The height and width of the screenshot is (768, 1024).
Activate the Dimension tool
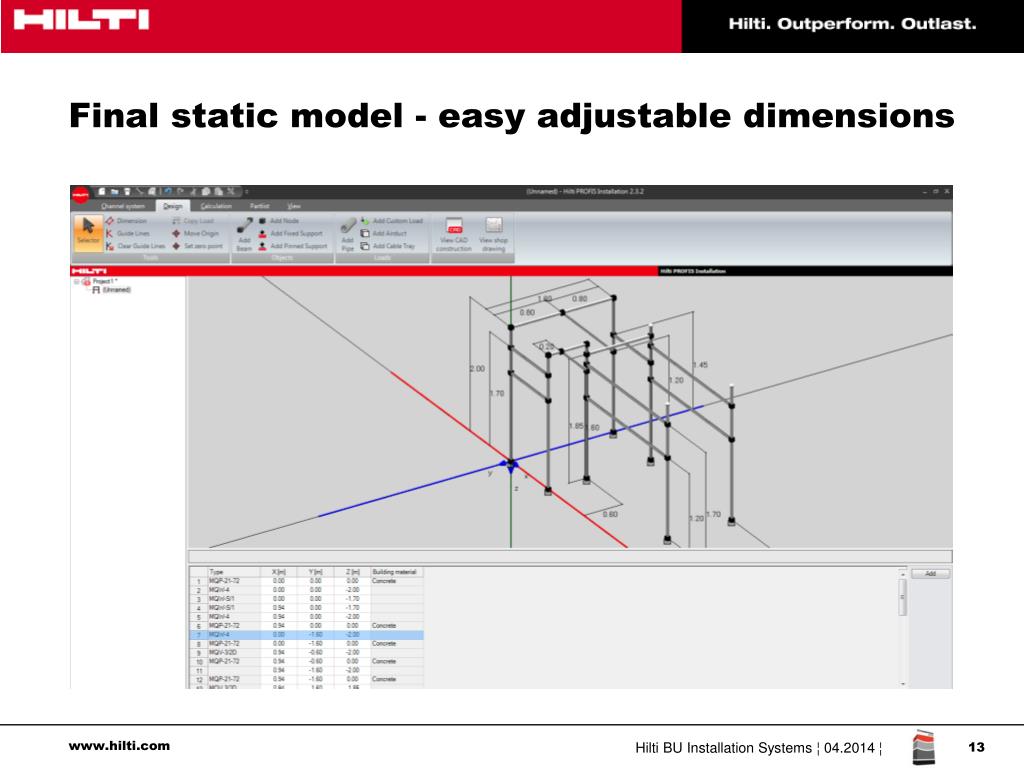[127, 221]
